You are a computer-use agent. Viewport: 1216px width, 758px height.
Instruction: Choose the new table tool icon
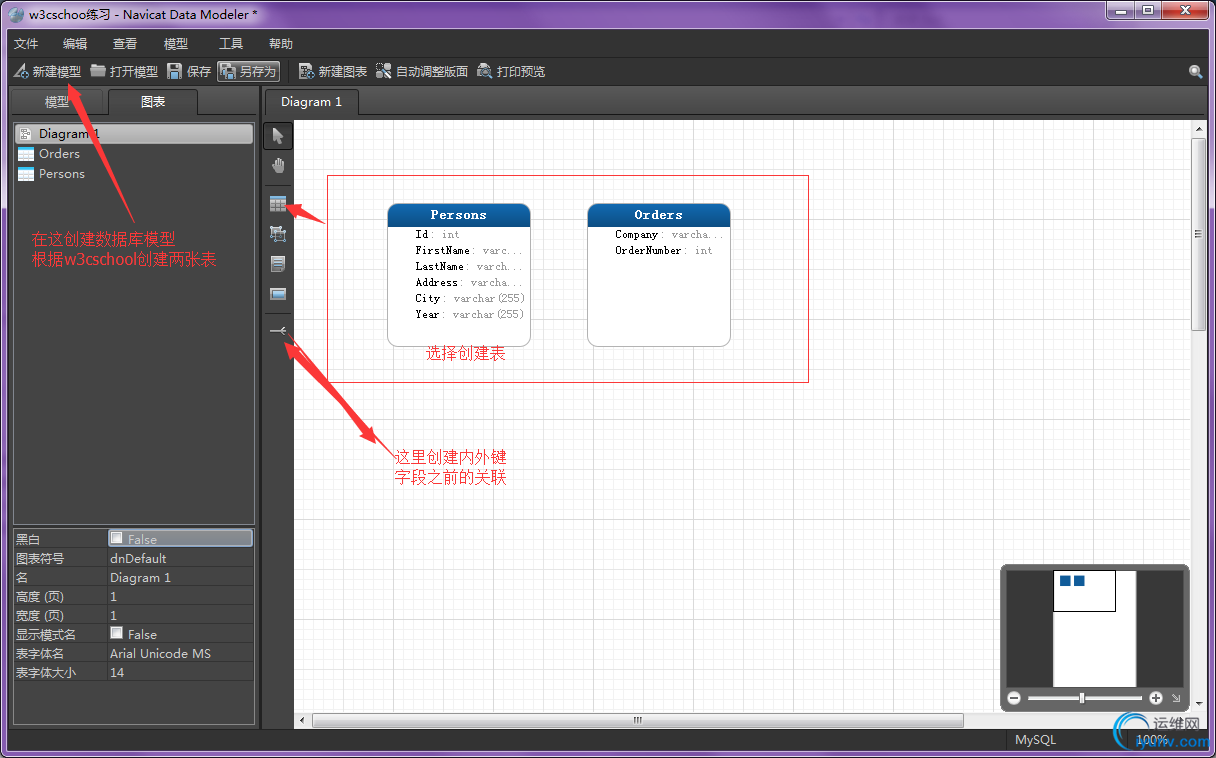[278, 204]
